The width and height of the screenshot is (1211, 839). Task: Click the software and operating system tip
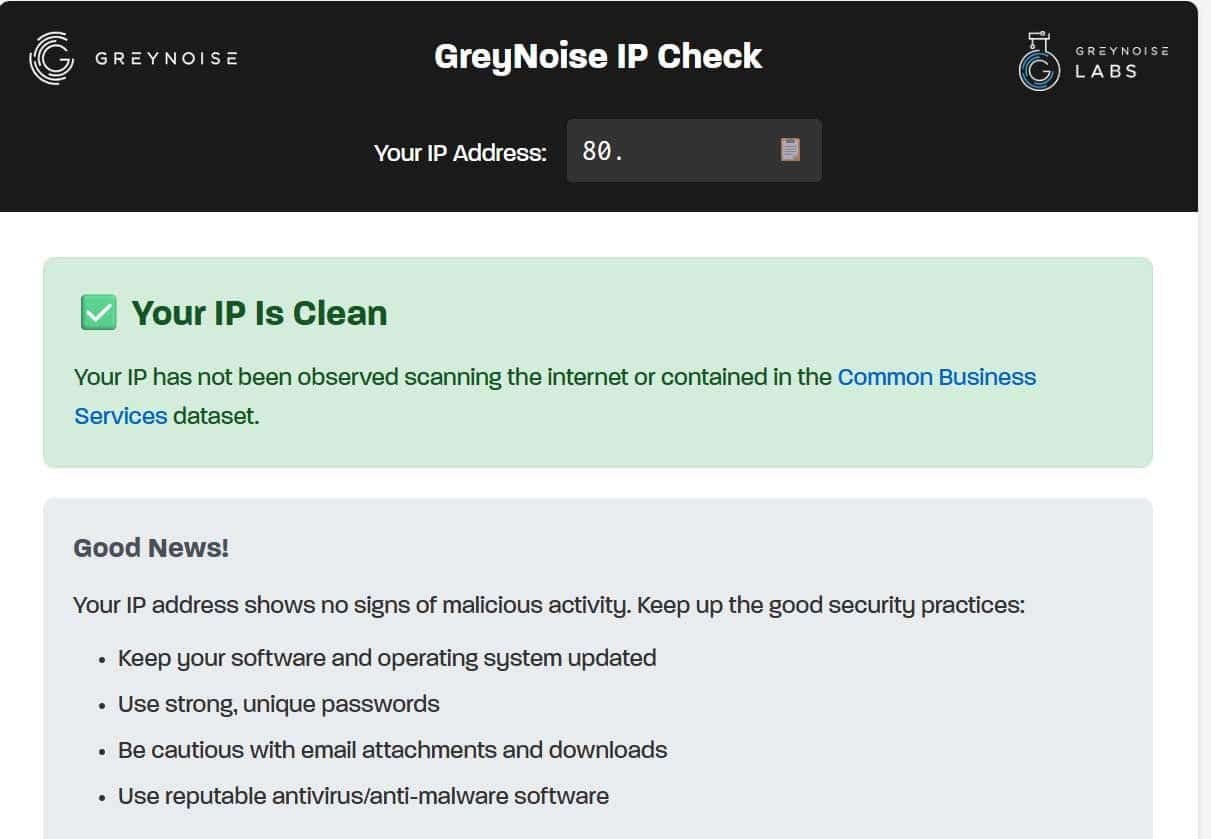coord(387,658)
